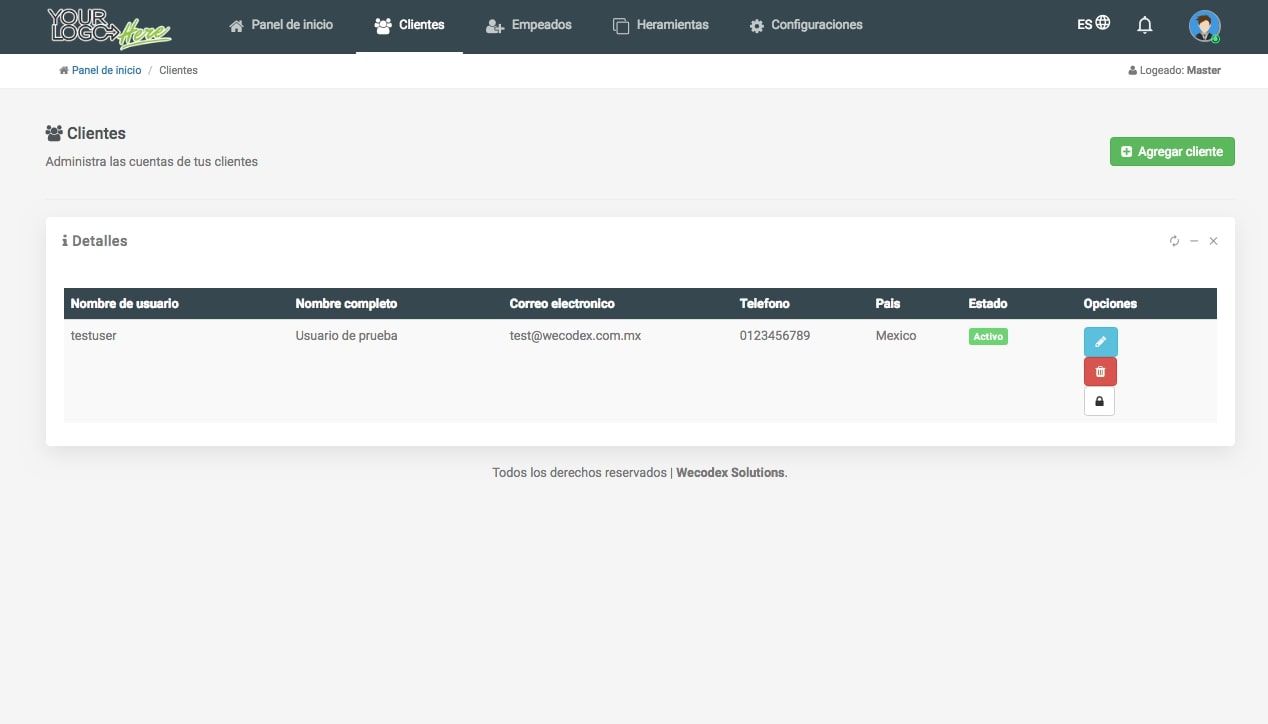1268x724 pixels.
Task: Click the Logeado: Master label
Action: (1174, 71)
